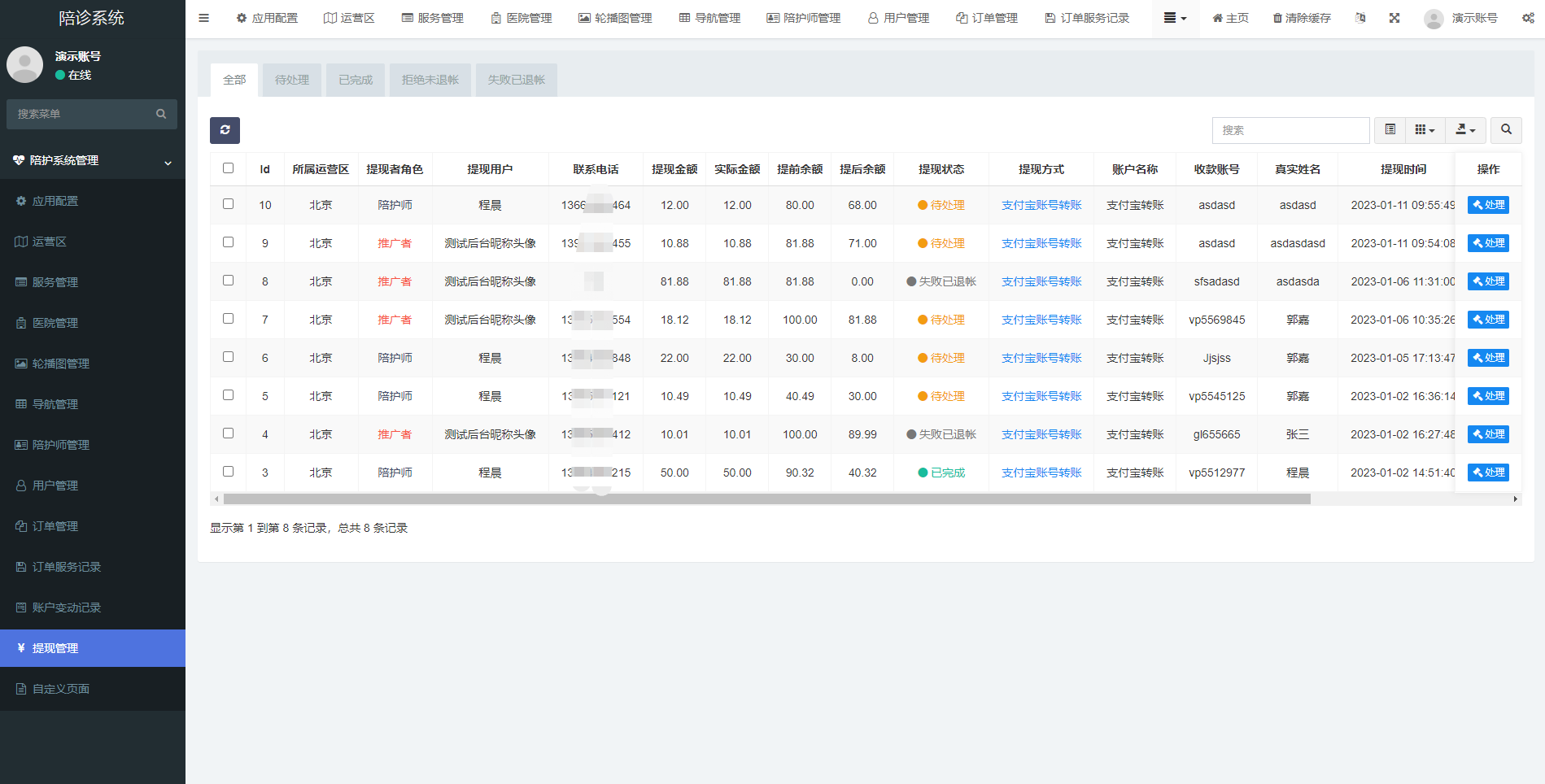Click the sidebar menu search icon
The image size is (1545, 784).
coord(161,114)
